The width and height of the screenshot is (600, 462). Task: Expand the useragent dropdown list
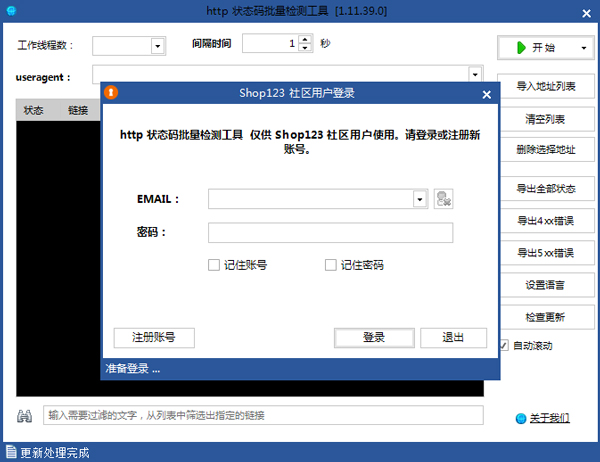(x=476, y=74)
